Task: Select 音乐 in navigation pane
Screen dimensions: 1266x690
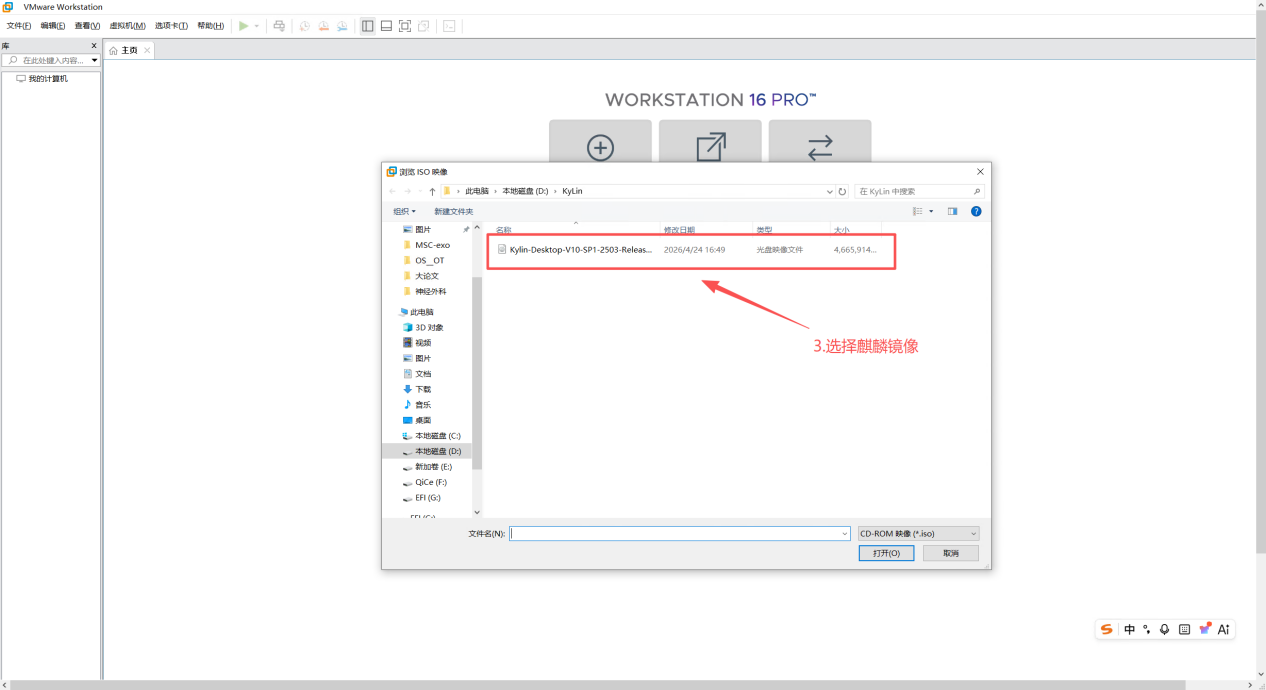Action: [x=417, y=405]
